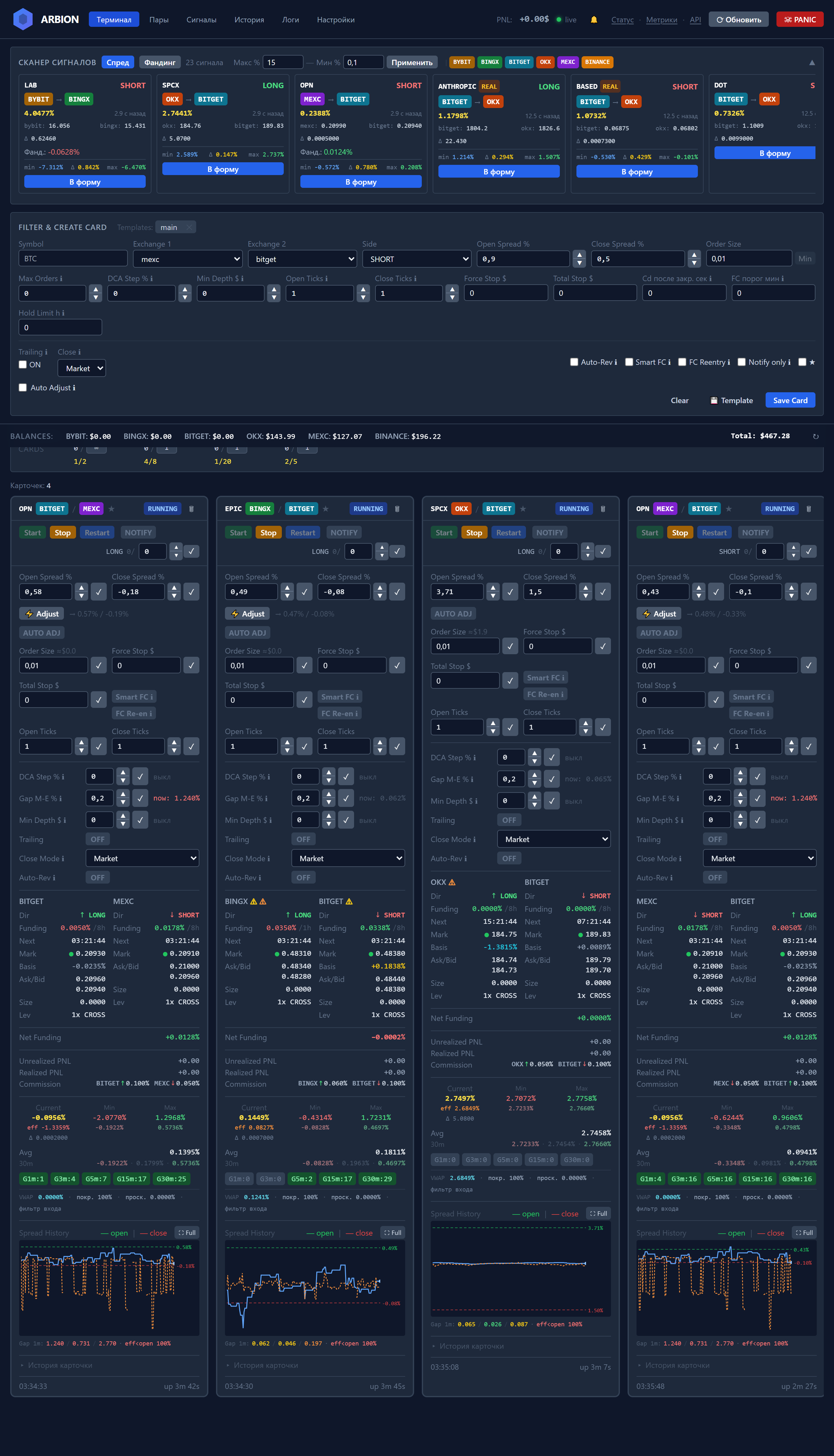Viewport: 834px width, 1456px height.
Task: Click the Symbol BTC input field
Action: [73, 258]
